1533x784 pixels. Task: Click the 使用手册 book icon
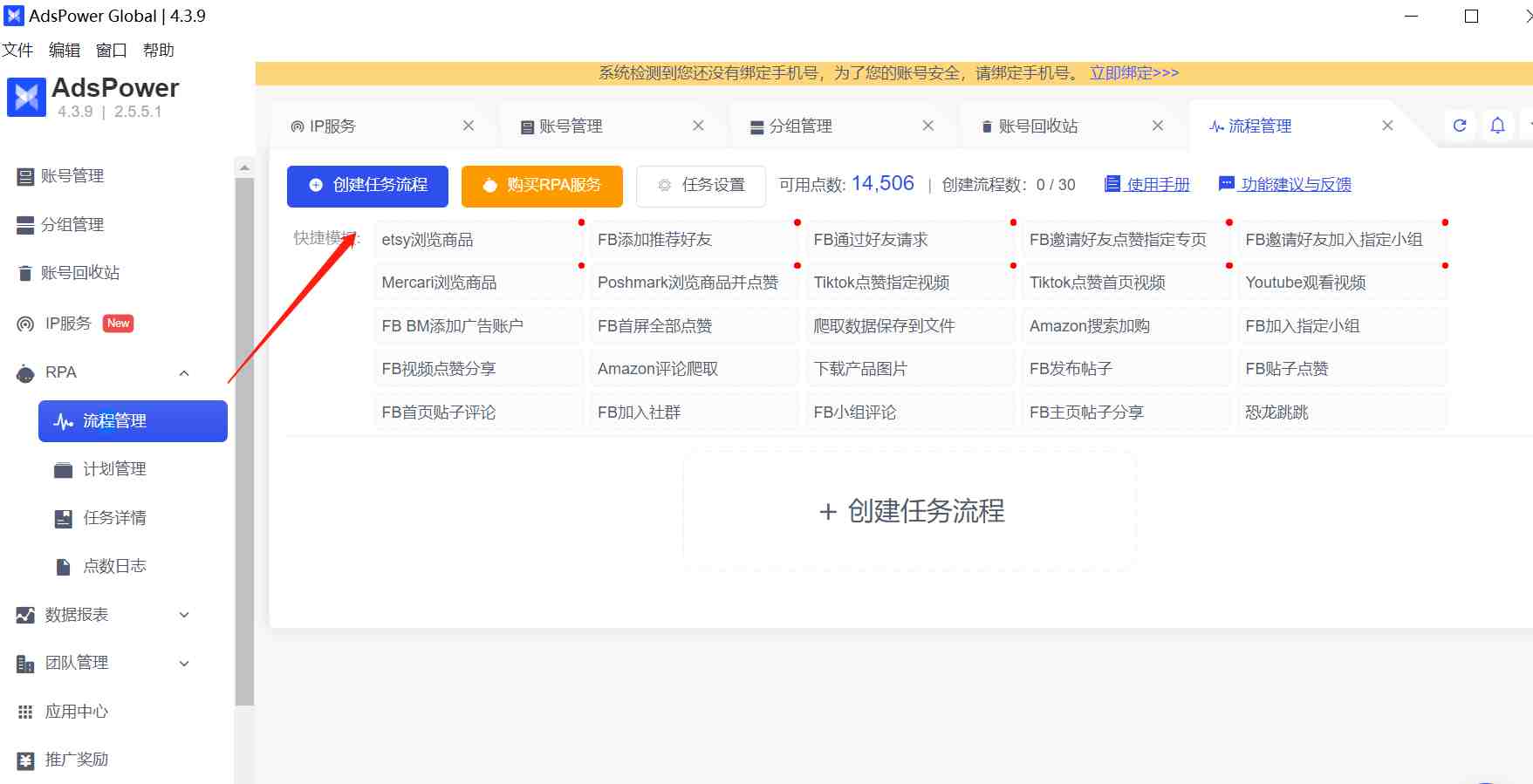[1112, 184]
